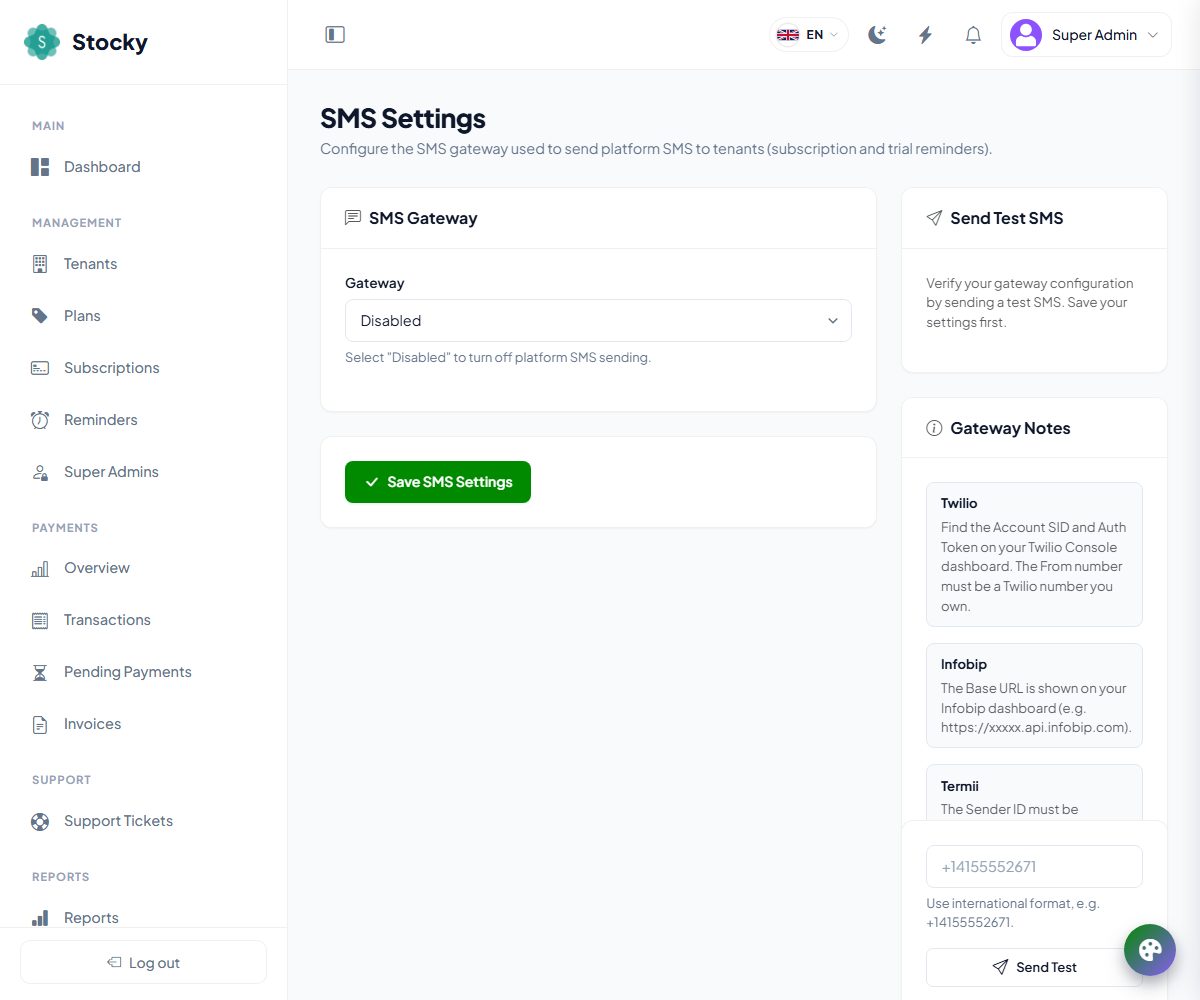
Task: Toggle dark mode with the moon icon
Action: [x=877, y=35]
